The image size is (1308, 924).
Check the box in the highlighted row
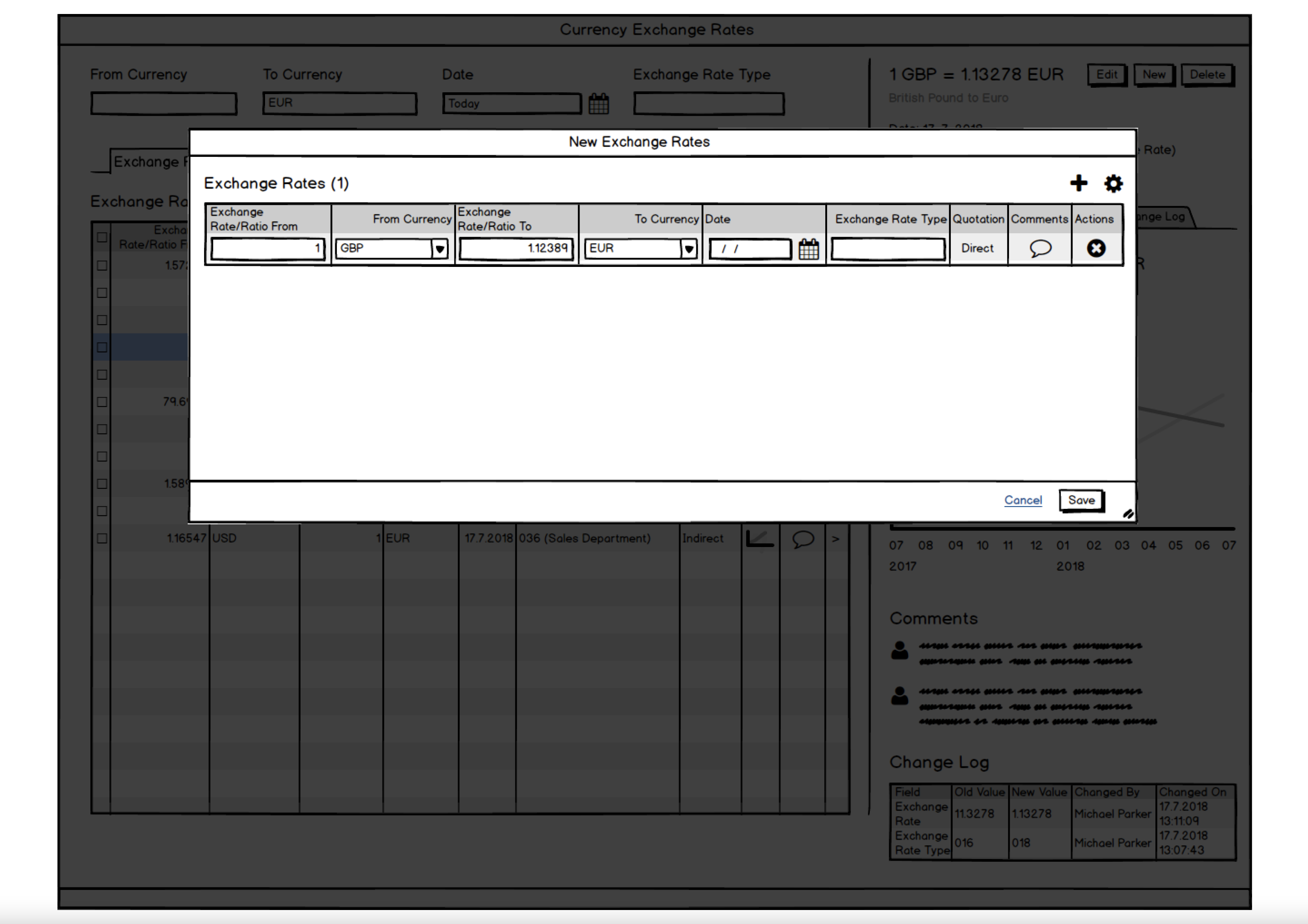click(102, 347)
